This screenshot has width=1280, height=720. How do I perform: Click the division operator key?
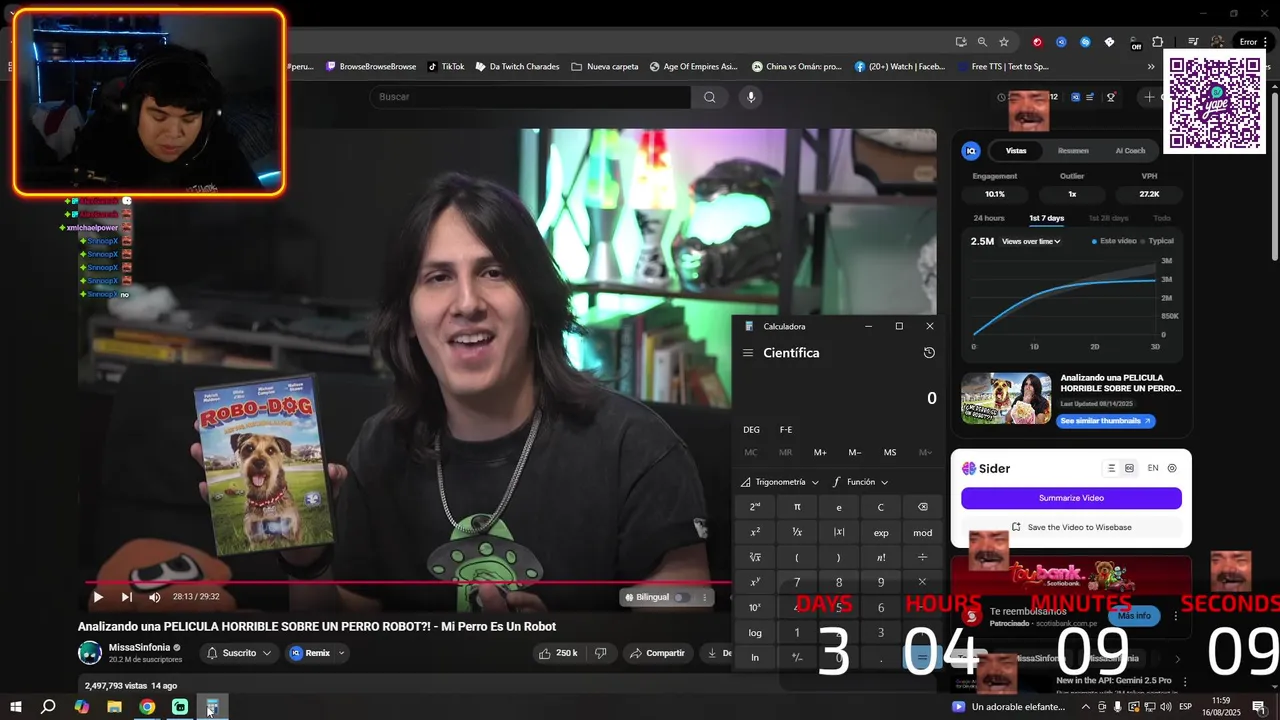923,557
